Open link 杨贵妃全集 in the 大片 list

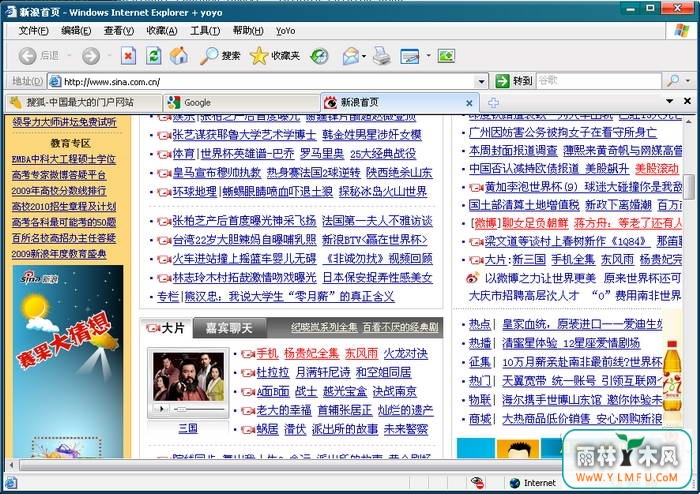[312, 354]
